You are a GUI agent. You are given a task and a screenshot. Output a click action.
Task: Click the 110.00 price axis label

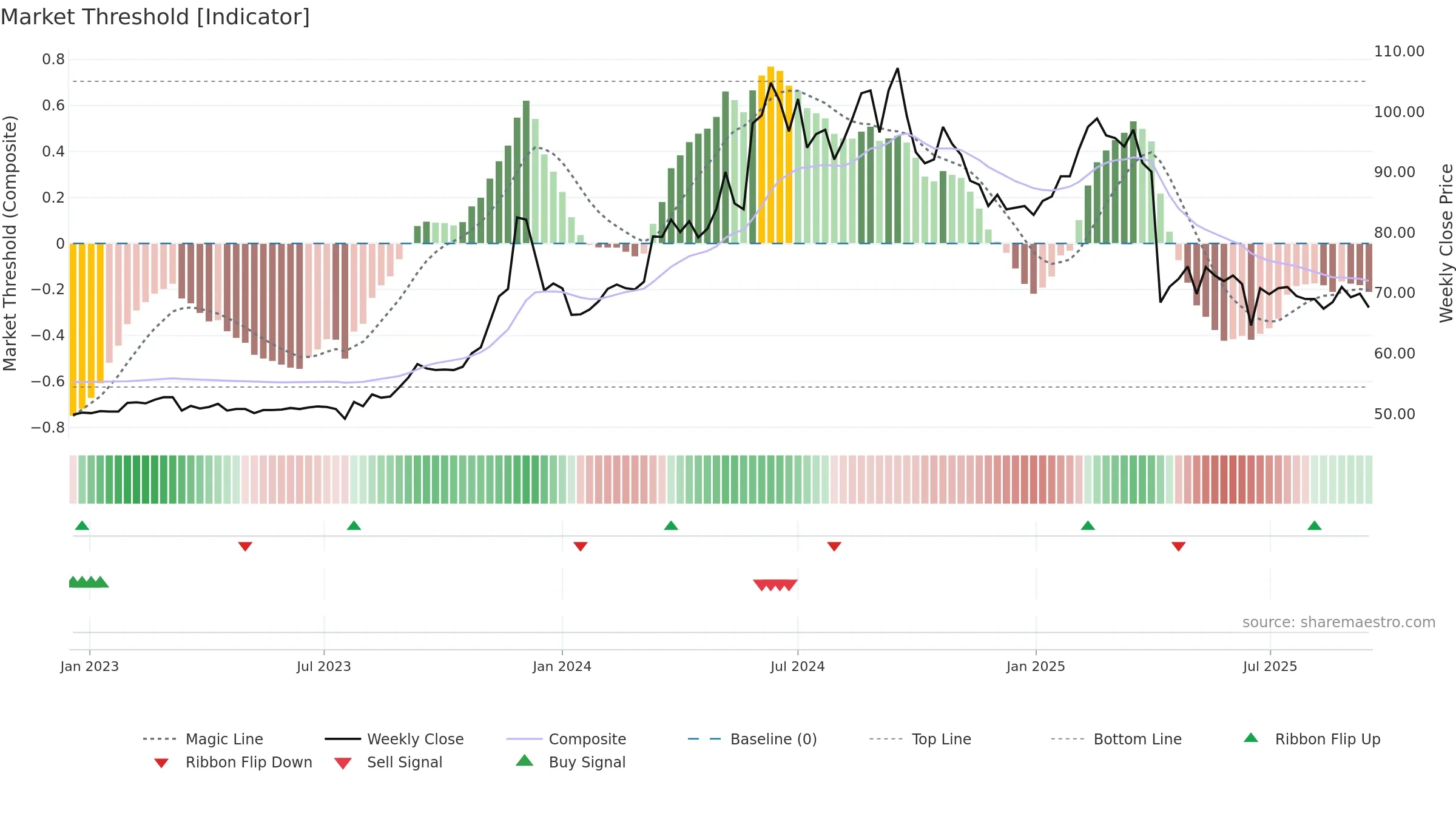[x=1399, y=52]
